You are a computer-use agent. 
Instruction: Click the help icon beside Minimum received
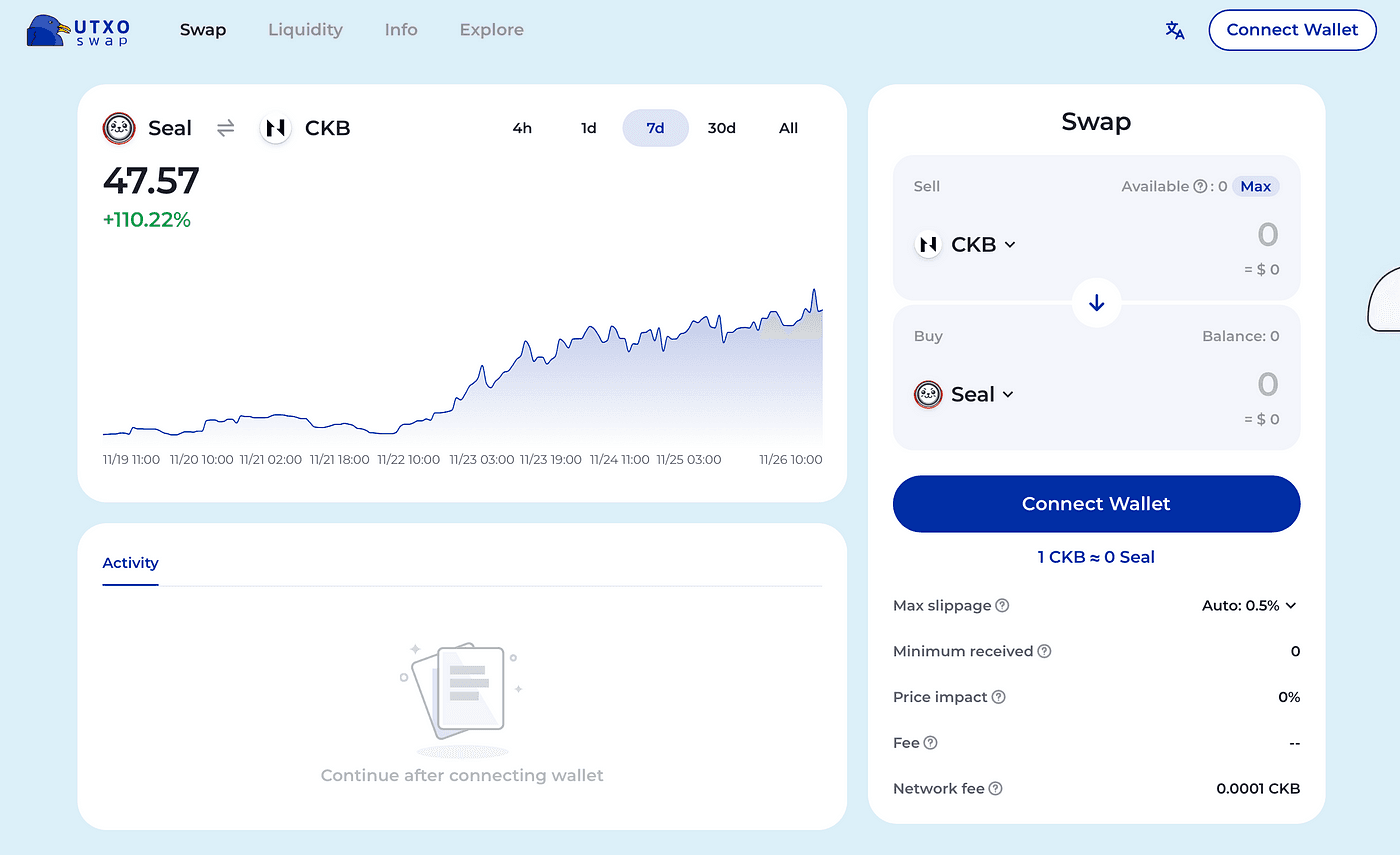click(1044, 651)
